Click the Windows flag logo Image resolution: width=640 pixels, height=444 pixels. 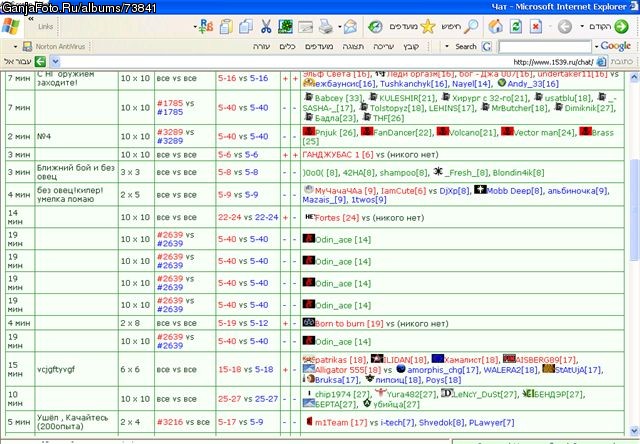10,27
